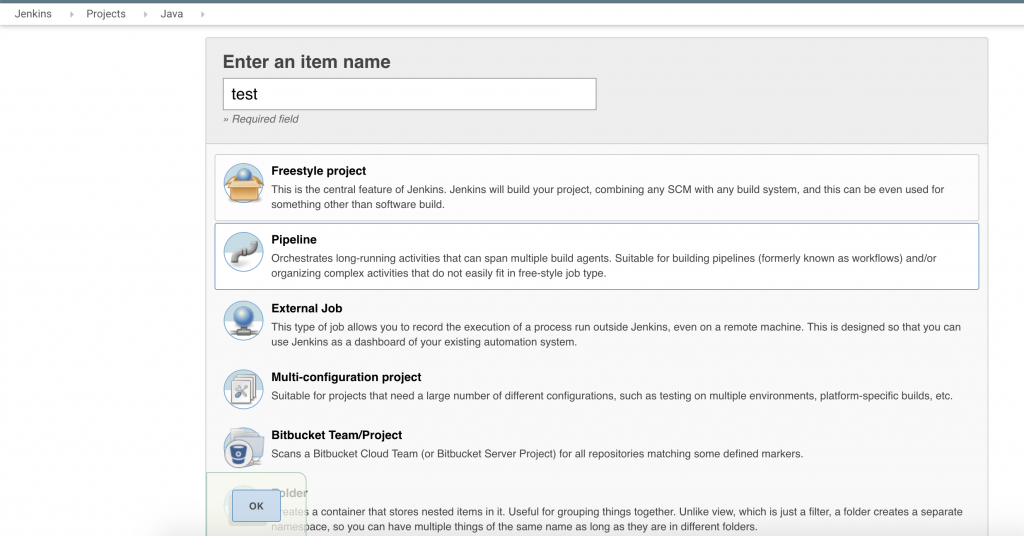Open the dropdown arrow after Java breadcrumb
Screen dimensions: 1024x536
click(x=202, y=14)
